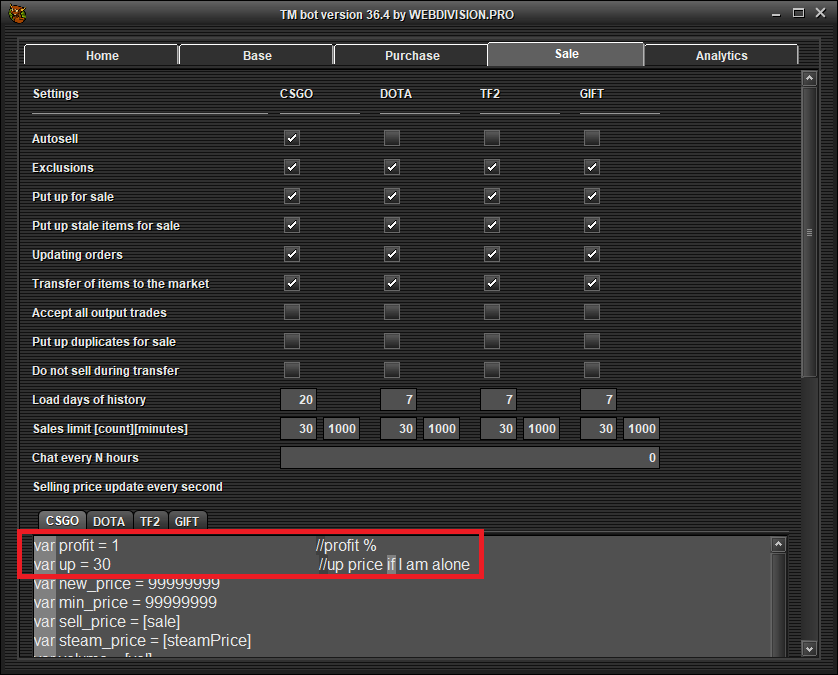Enable Autosell for DOTA
This screenshot has width=838, height=675.
(x=392, y=138)
